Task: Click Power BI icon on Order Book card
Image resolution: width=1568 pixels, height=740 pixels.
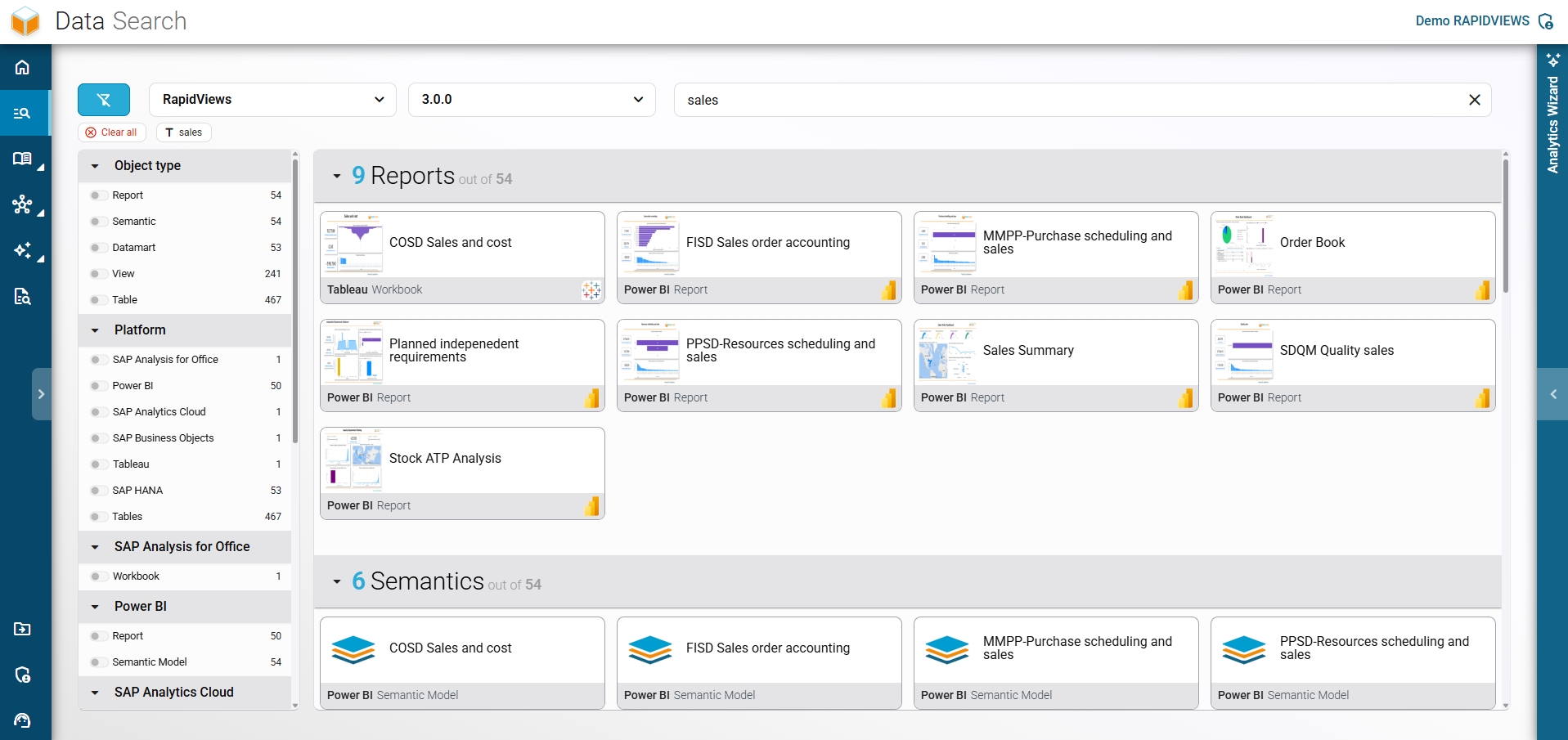Action: (1482, 289)
